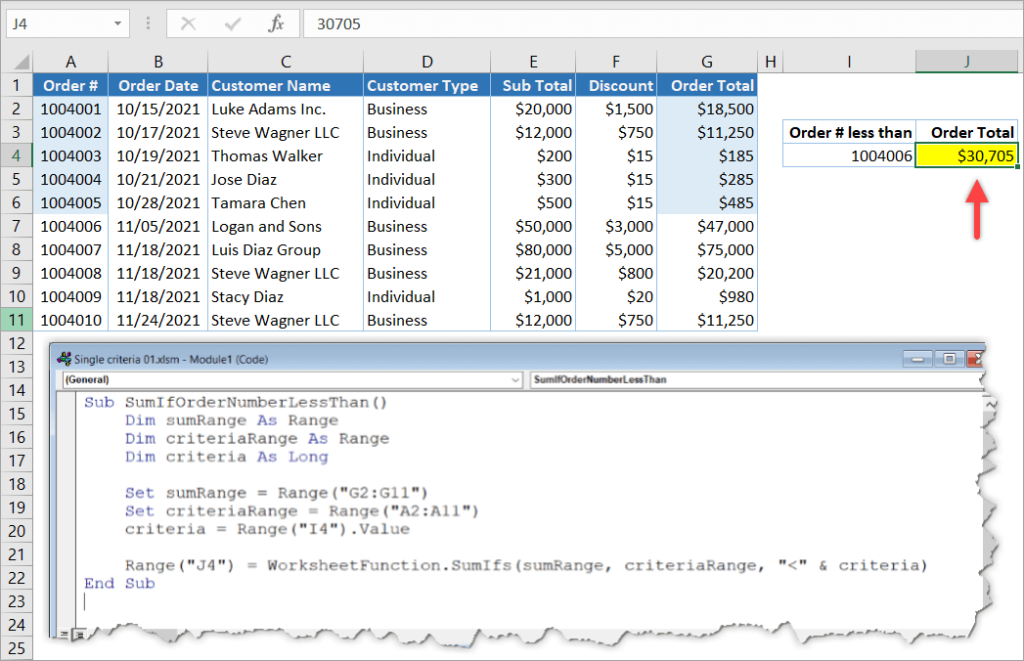Click the 'Customer Name' header cell
This screenshot has width=1024, height=661.
click(x=285, y=86)
